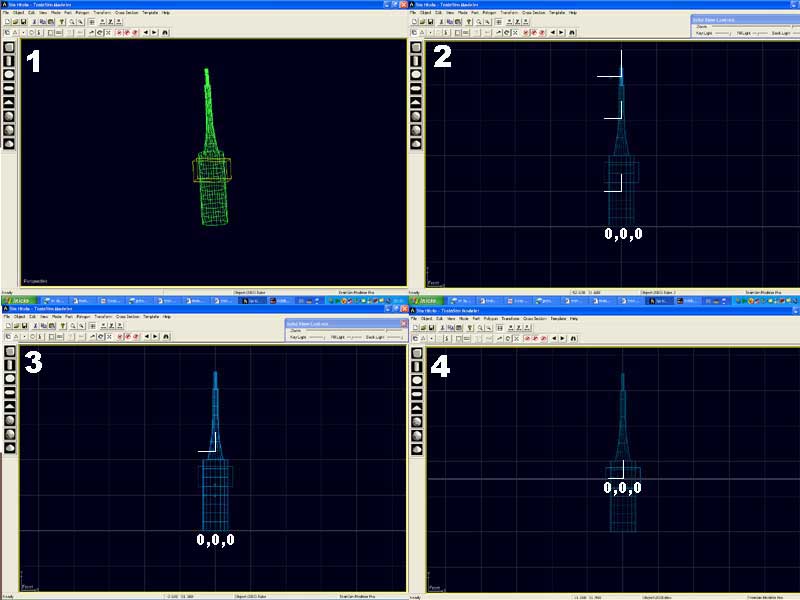
Task: Click the Key Light slider in window 2's panel
Action: point(724,34)
